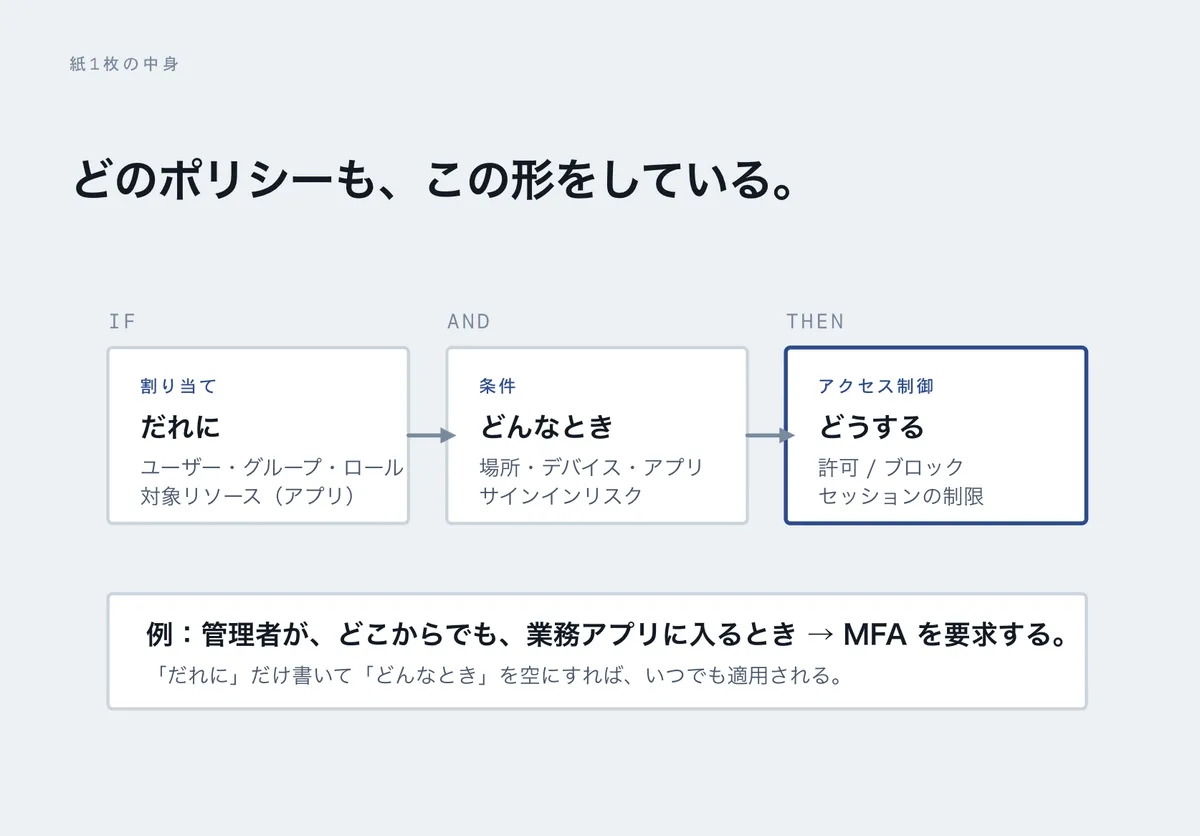Viewport: 1200px width, 836px height.
Task: Click the AND label above middle card
Action: (x=469, y=322)
